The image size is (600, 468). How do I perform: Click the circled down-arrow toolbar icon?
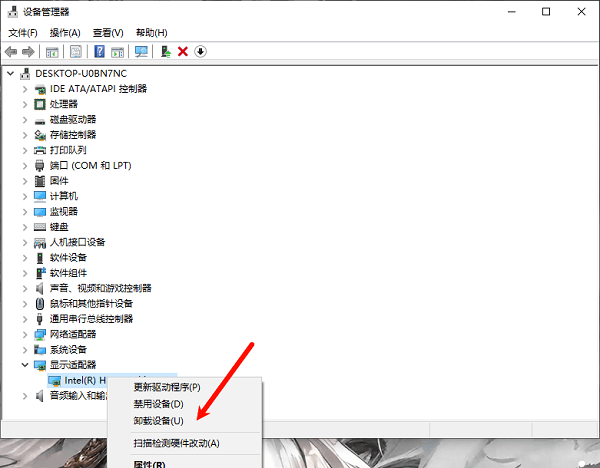[x=200, y=51]
